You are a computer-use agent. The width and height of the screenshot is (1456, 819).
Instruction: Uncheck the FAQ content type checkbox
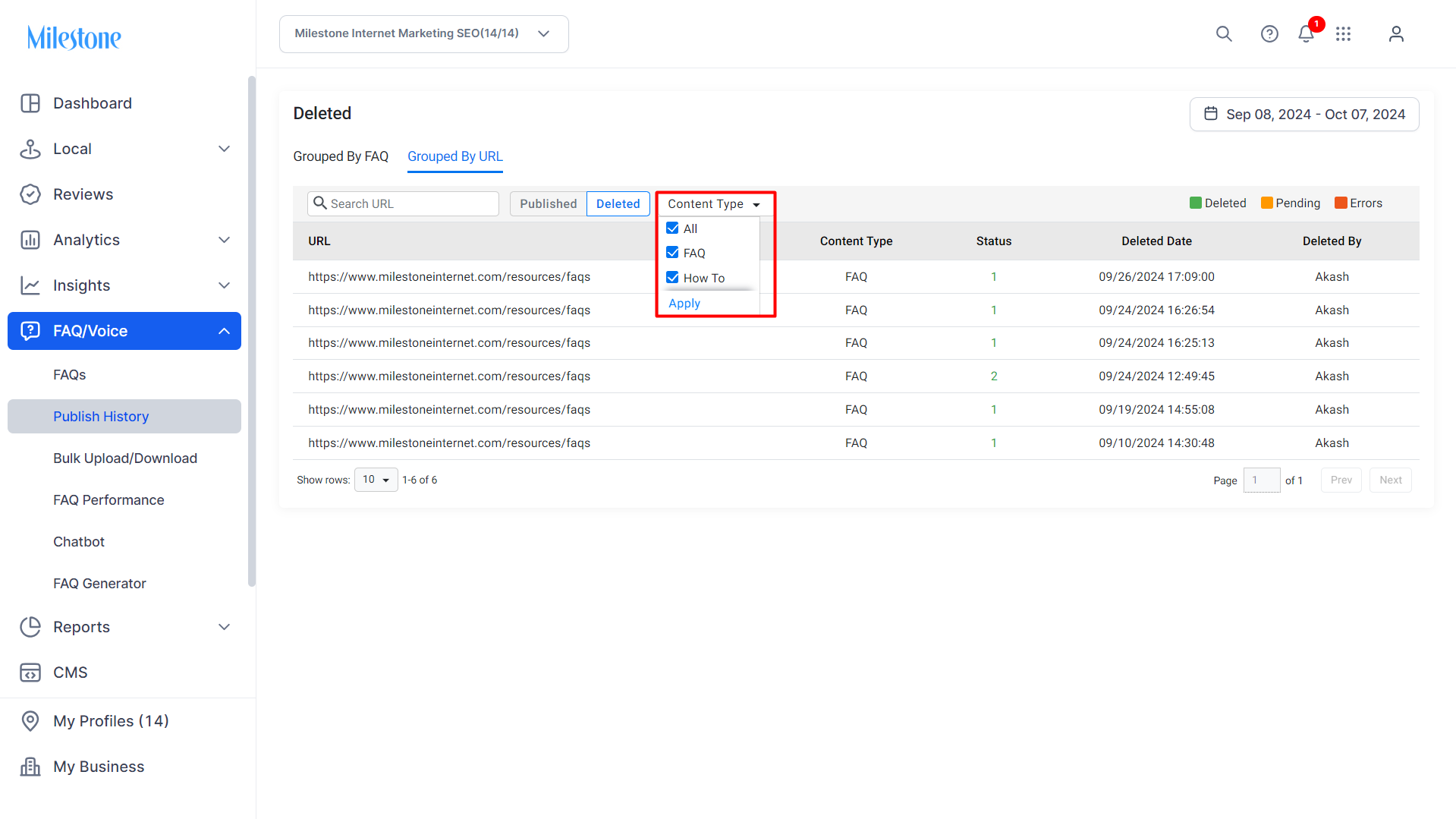coord(672,253)
